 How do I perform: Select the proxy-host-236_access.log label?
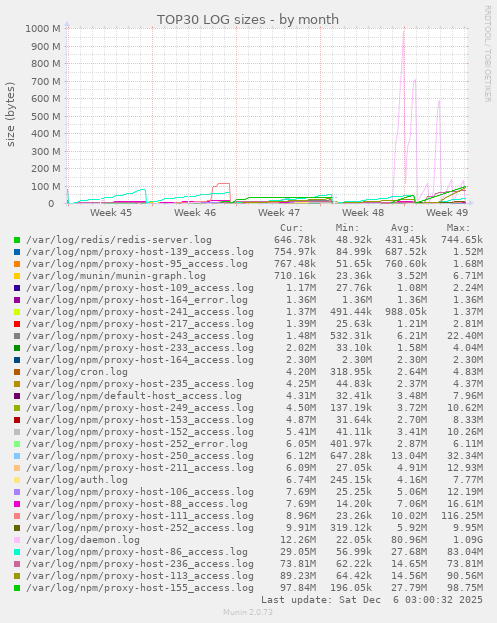(x=140, y=564)
